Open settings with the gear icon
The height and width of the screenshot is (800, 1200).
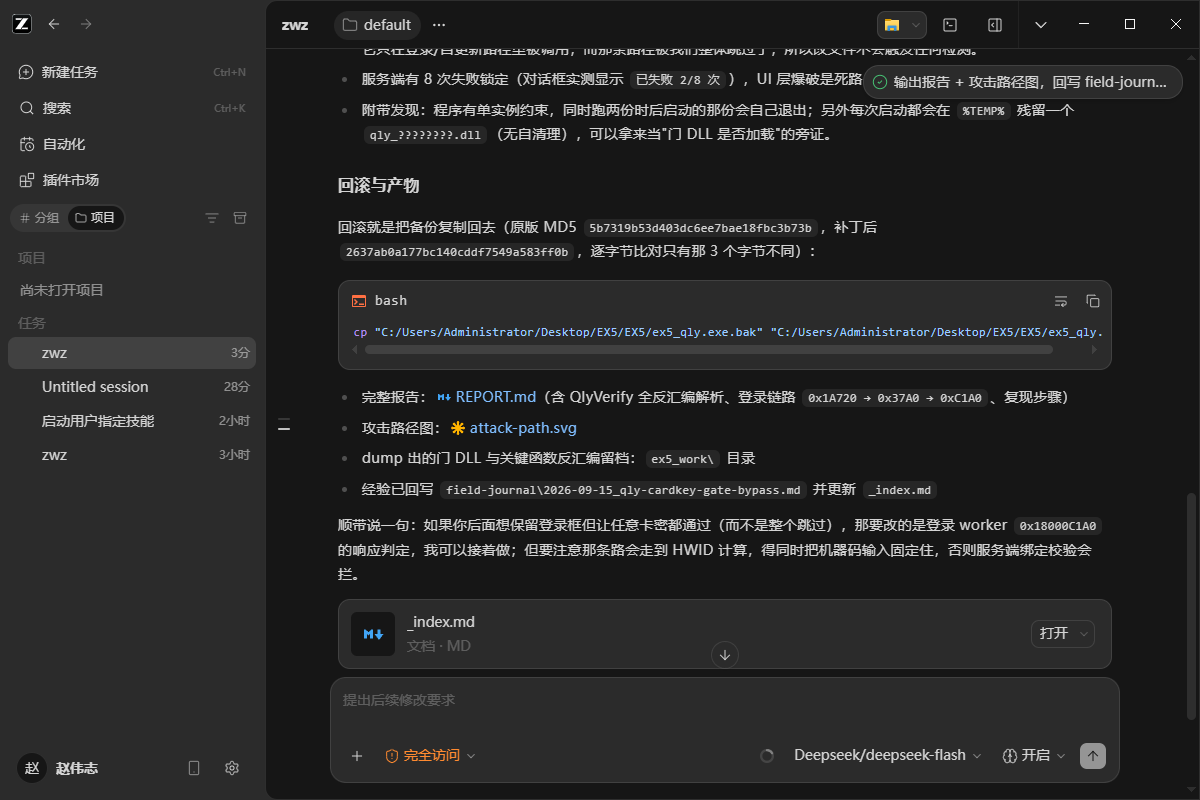click(232, 768)
